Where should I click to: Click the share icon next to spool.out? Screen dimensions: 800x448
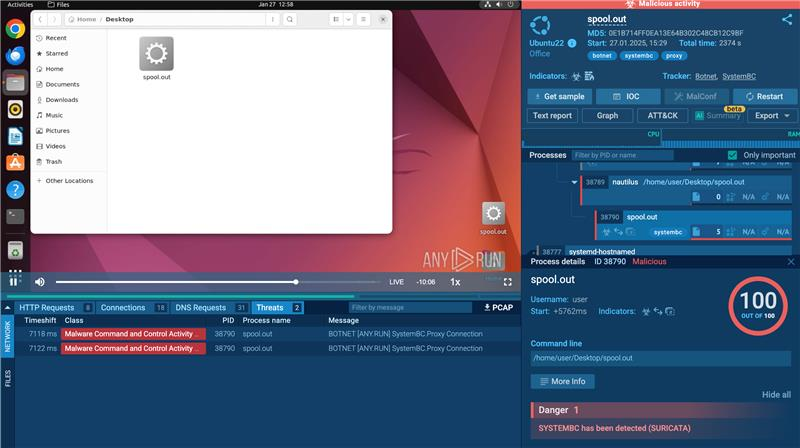coord(787,20)
